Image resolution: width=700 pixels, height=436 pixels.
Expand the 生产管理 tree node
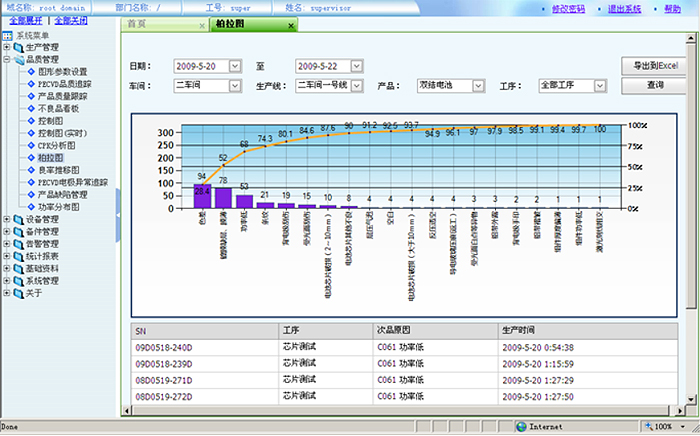point(7,47)
